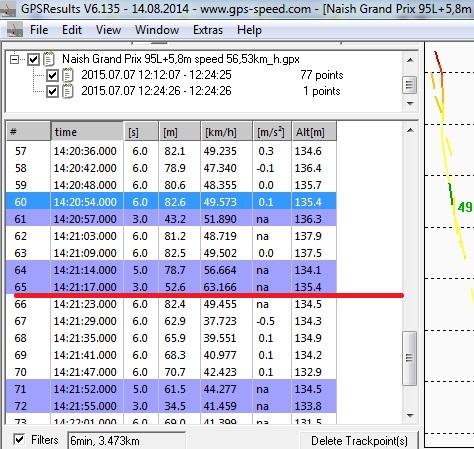Click the track tree scrollbar thumb
474x449 pixels.
point(409,85)
